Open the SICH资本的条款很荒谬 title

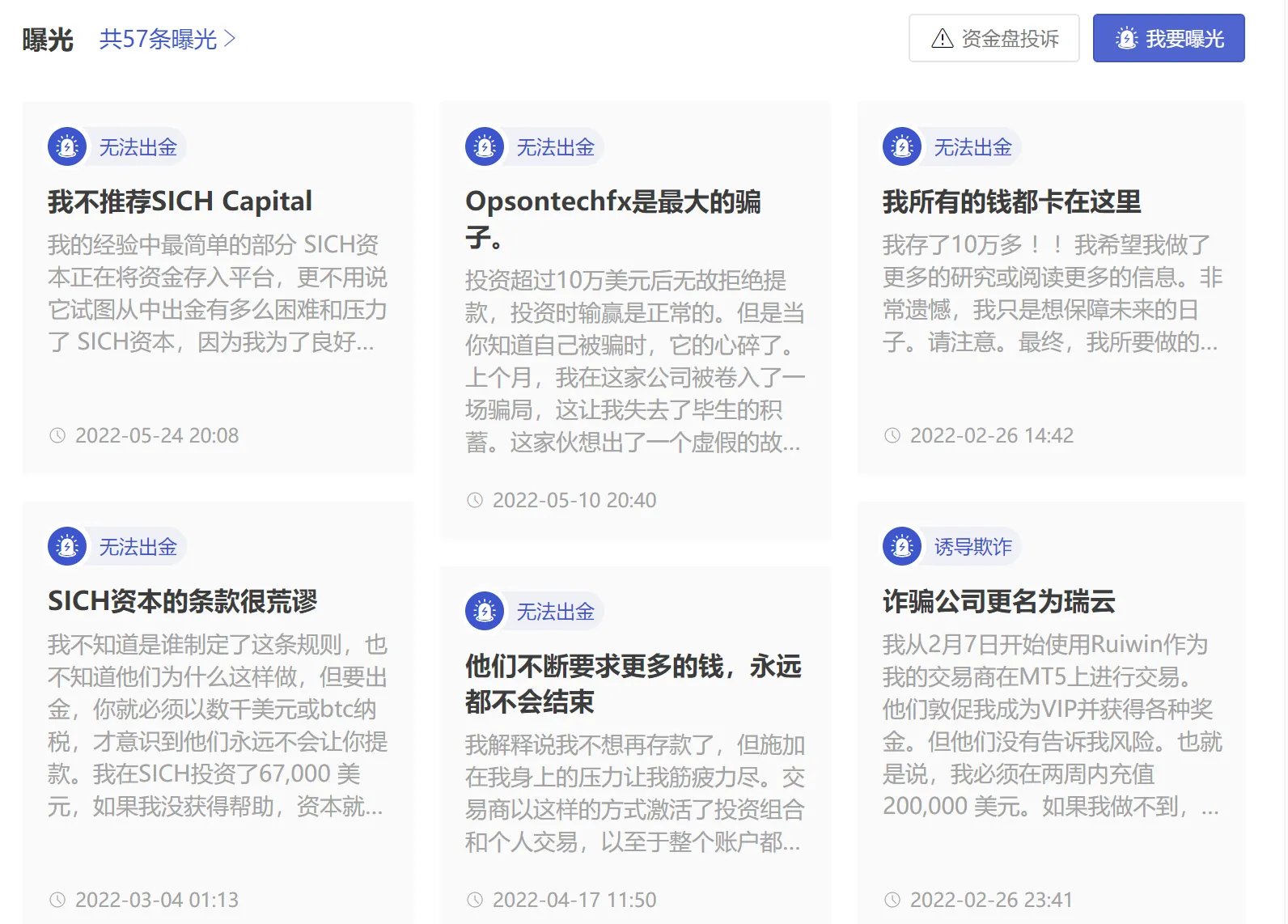coord(182,600)
